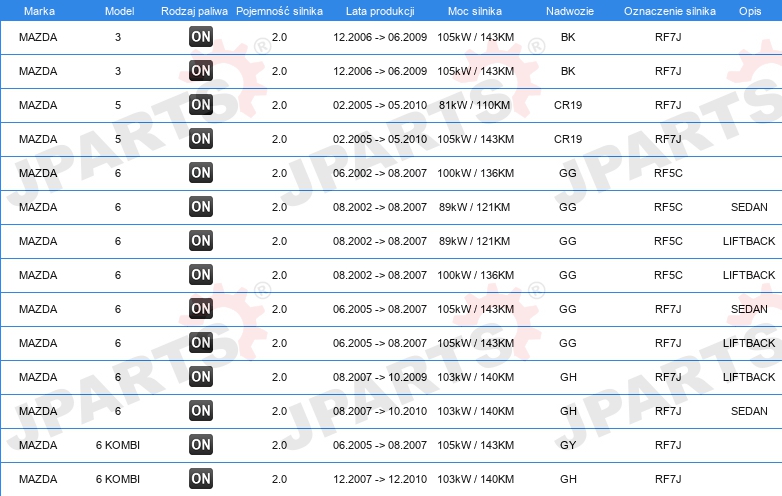Click the Marka column header

click(39, 11)
